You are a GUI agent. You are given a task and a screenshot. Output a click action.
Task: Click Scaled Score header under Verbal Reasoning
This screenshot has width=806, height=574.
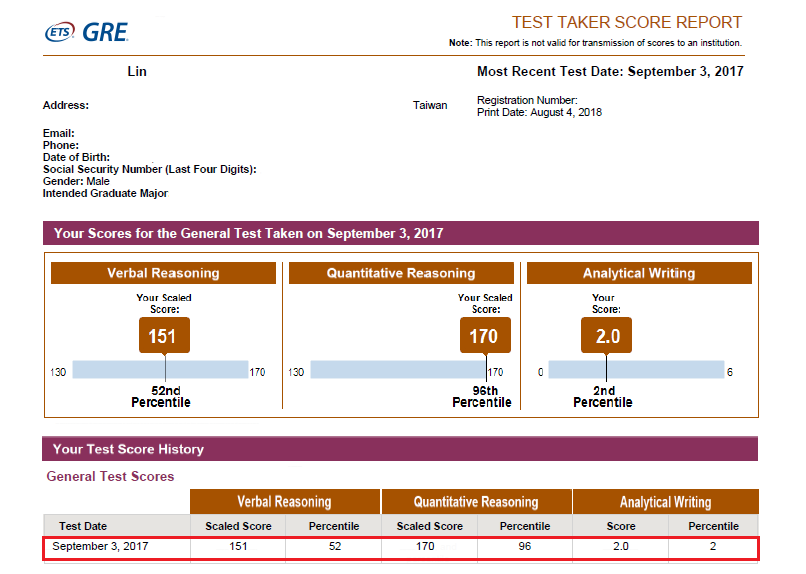239,526
